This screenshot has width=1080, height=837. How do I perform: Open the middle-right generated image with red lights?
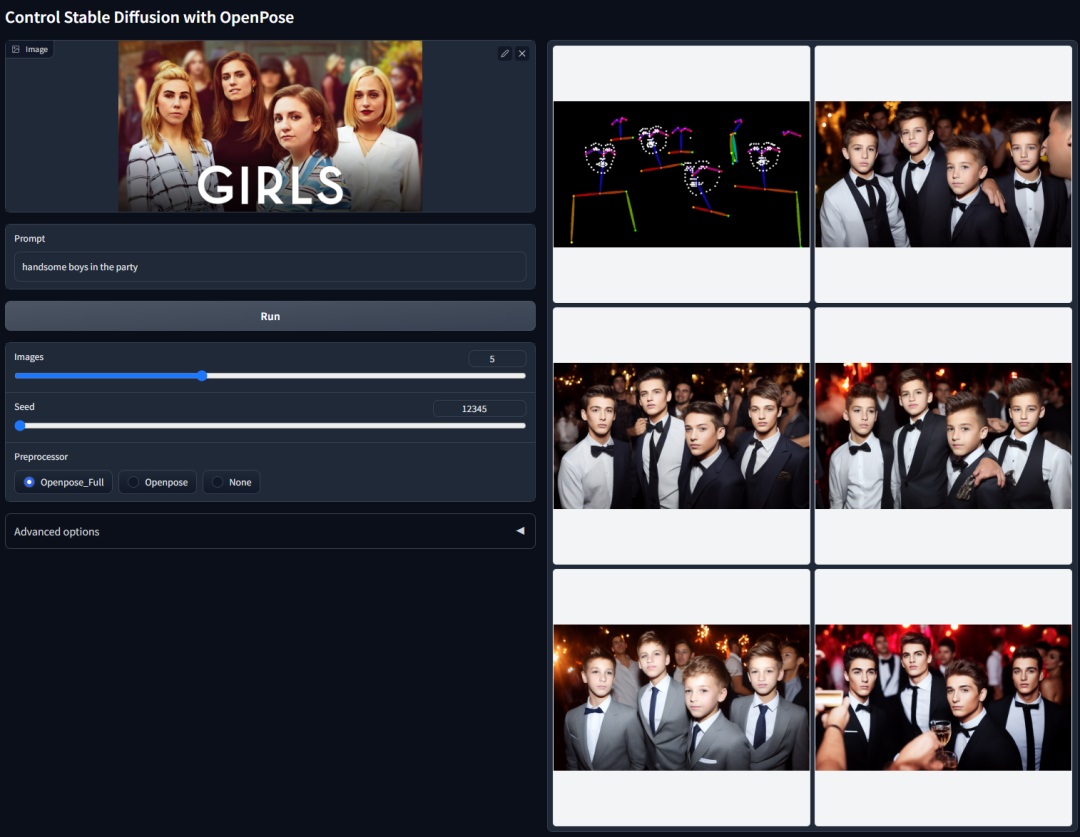[x=943, y=436]
